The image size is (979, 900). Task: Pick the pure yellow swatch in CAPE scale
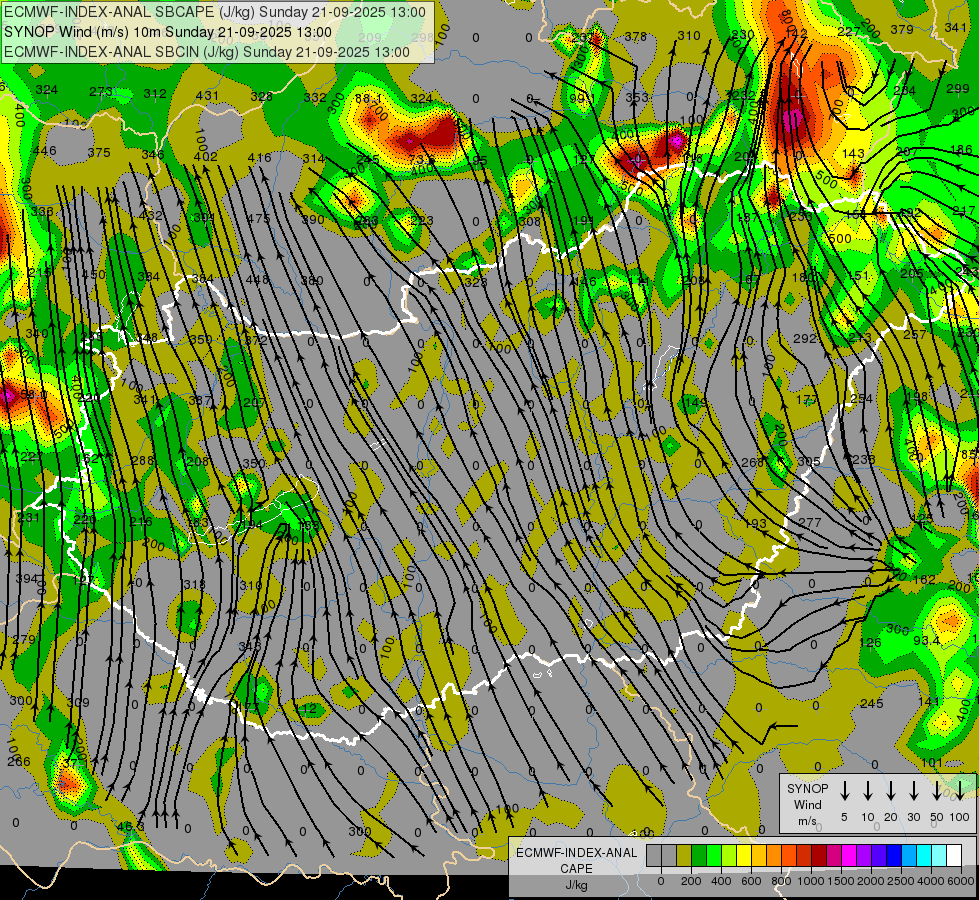click(744, 856)
